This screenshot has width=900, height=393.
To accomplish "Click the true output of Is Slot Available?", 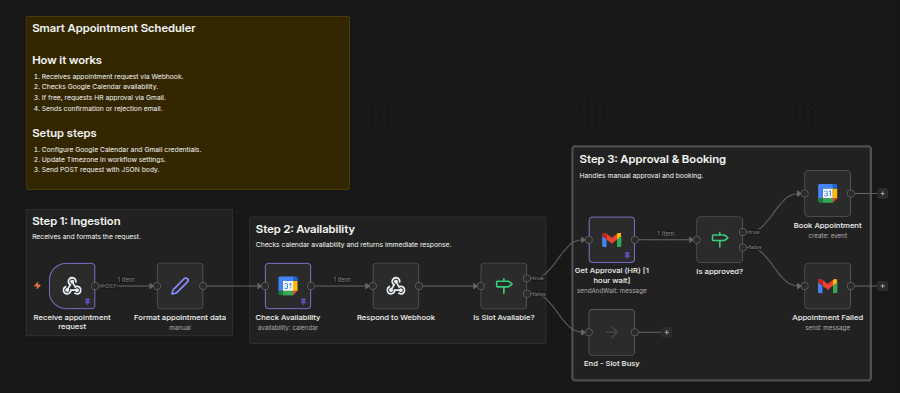I will pos(527,278).
